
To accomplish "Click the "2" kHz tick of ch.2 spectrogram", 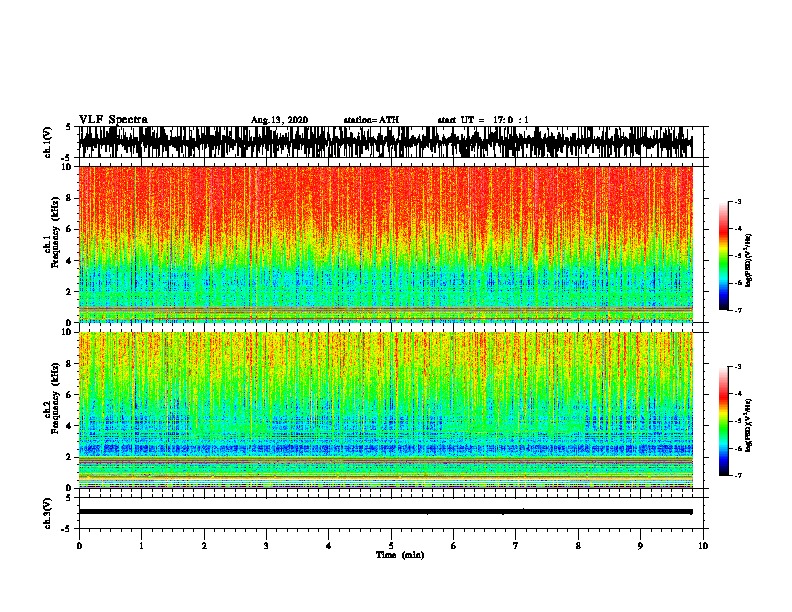I will (x=70, y=457).
